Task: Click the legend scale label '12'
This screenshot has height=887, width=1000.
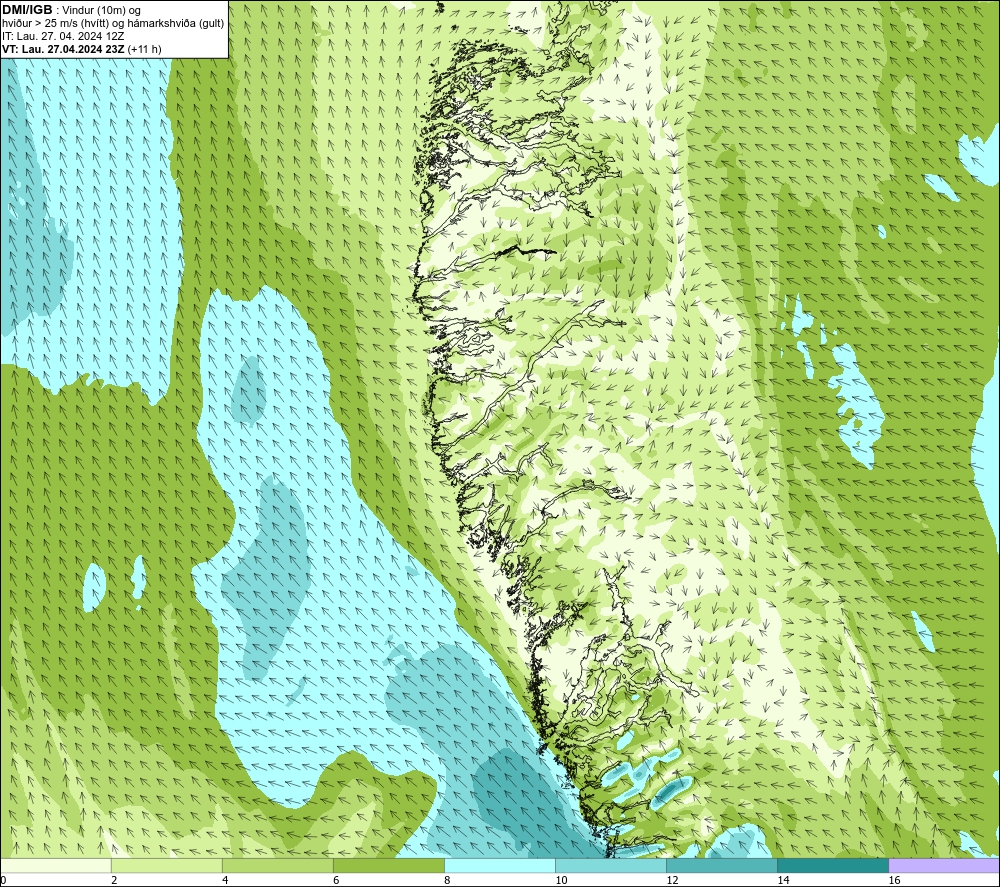Action: tap(672, 881)
